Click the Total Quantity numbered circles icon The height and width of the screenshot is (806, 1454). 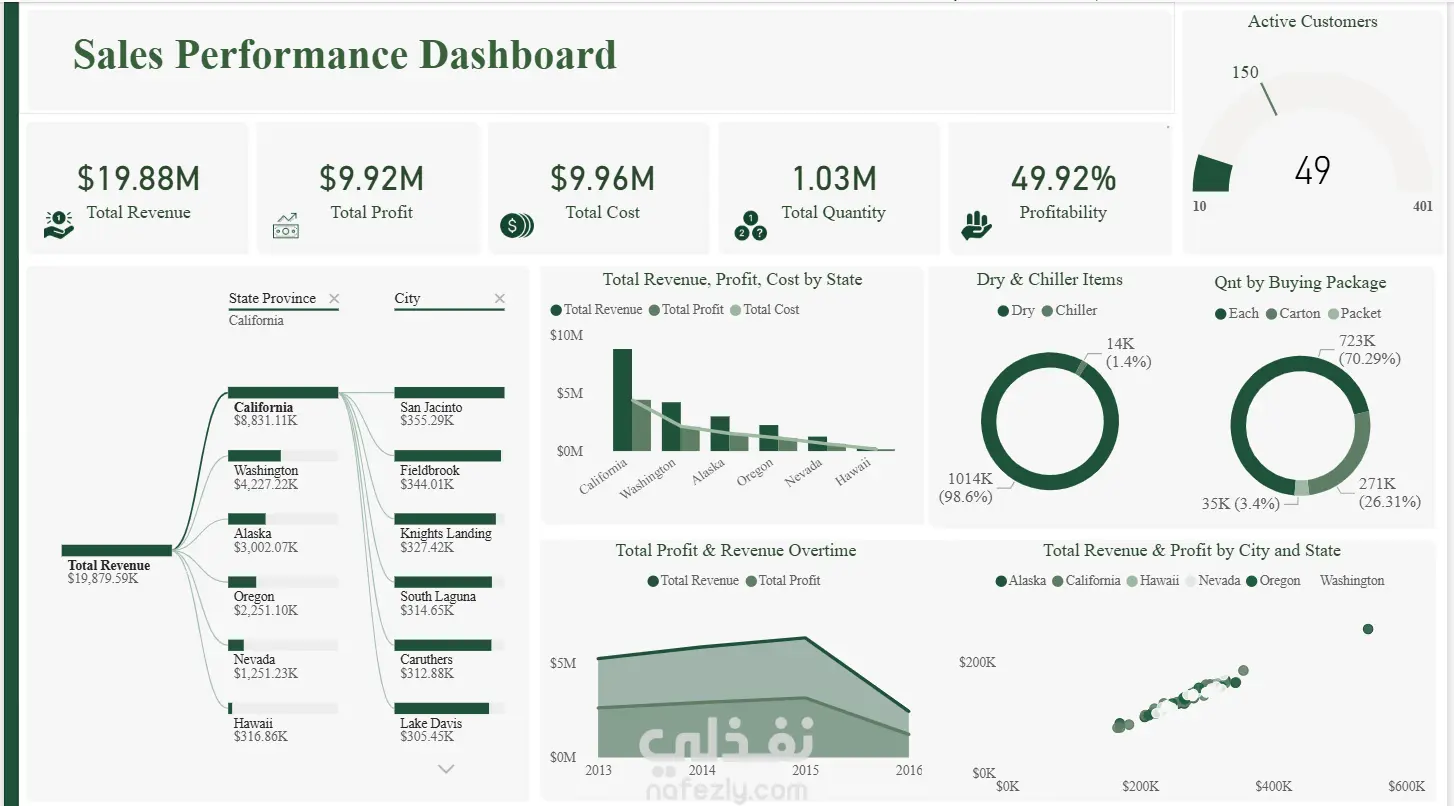[x=750, y=225]
